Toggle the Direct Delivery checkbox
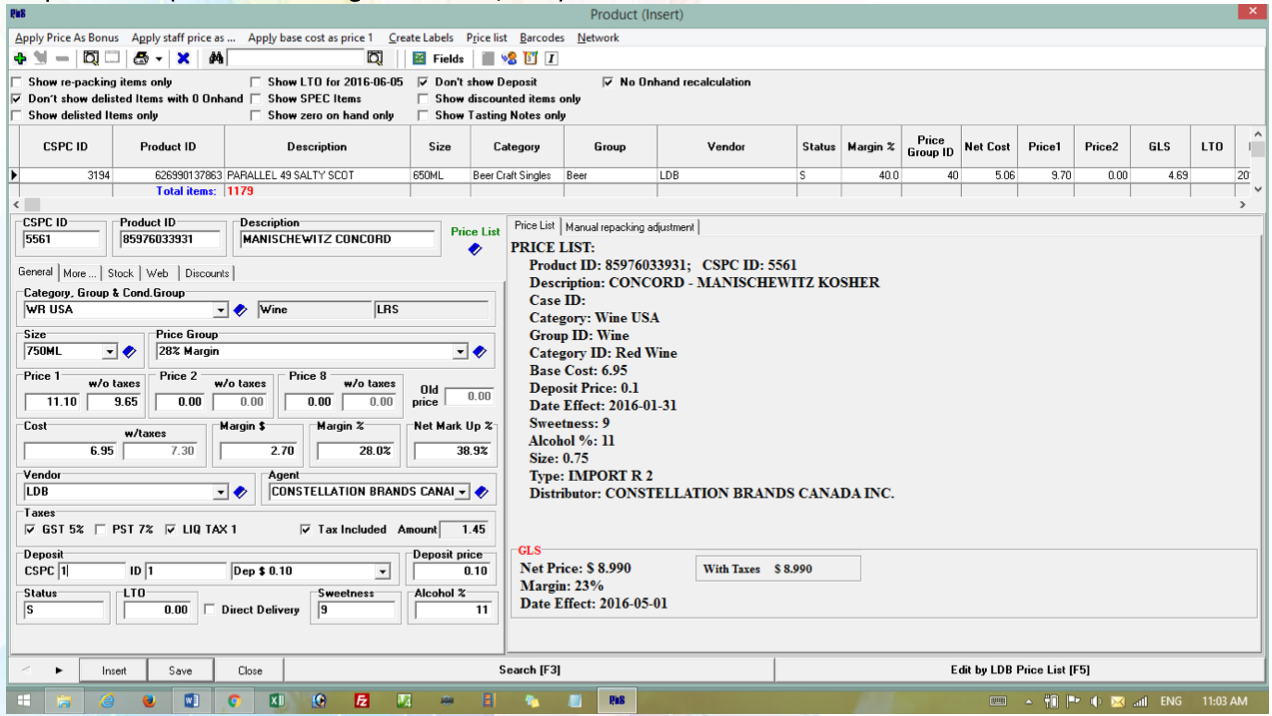Image resolution: width=1272 pixels, height=716 pixels. tap(210, 610)
